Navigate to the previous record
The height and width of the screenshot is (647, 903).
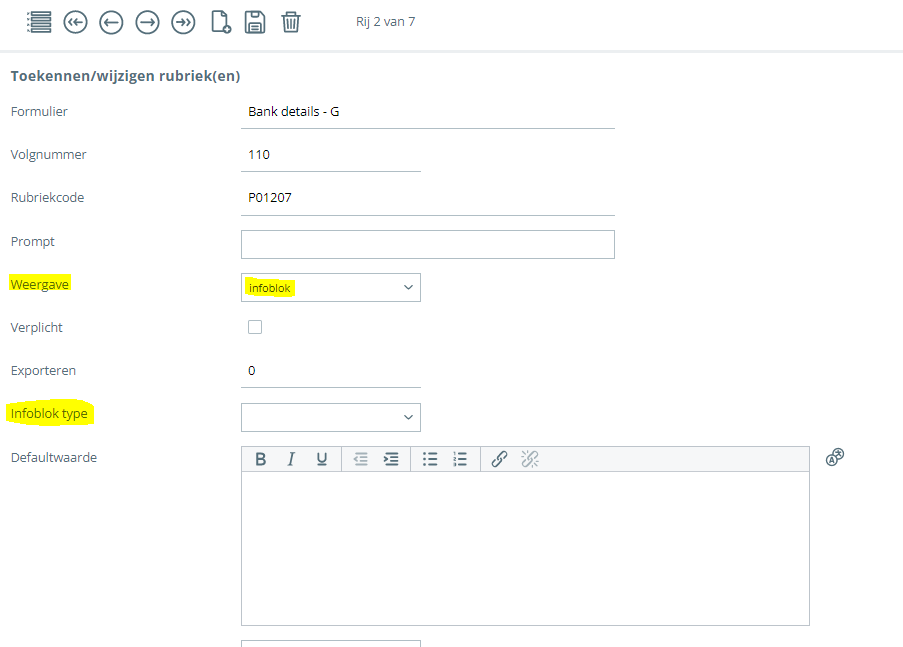(111, 21)
